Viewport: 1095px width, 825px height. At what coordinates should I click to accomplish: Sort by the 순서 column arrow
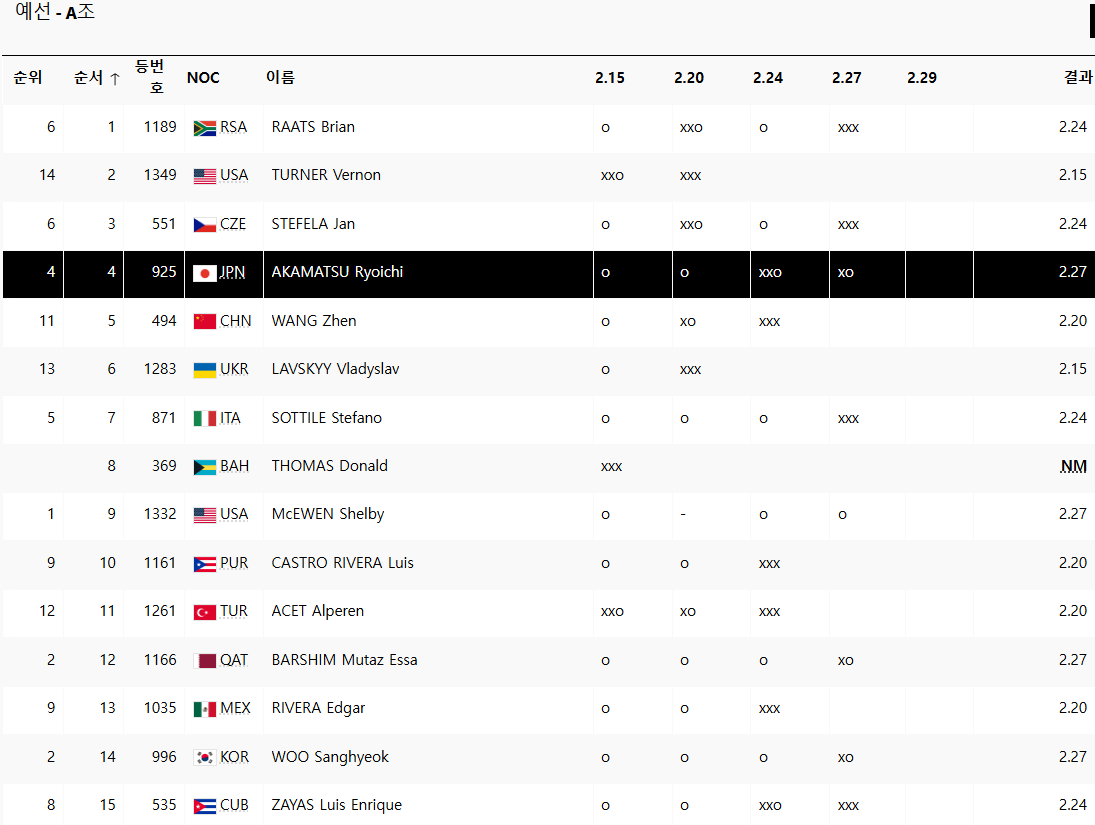pyautogui.click(x=115, y=78)
